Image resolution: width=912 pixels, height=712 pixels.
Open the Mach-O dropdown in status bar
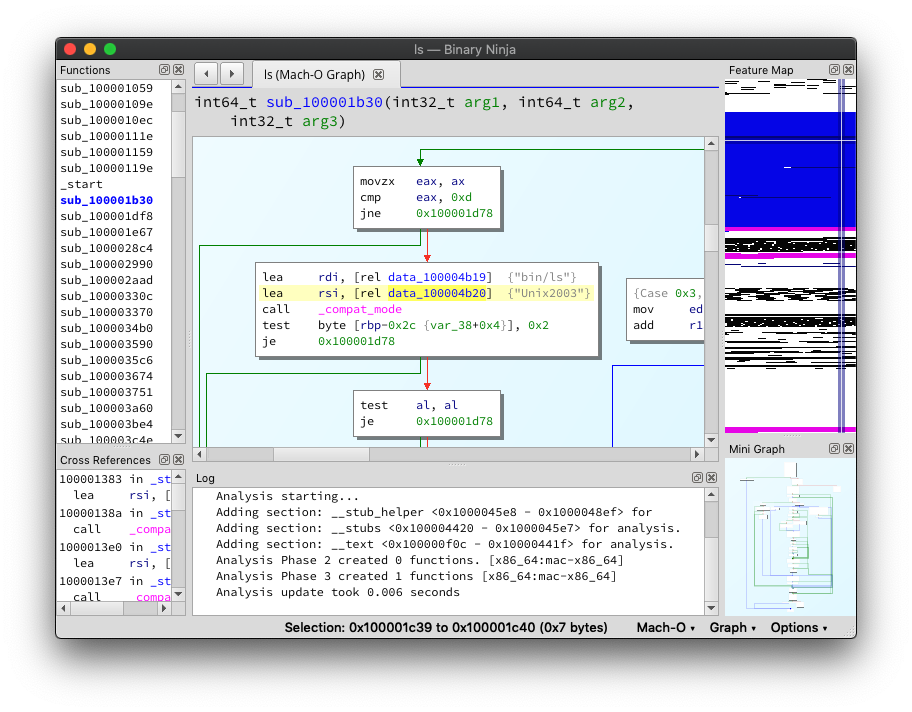point(666,628)
